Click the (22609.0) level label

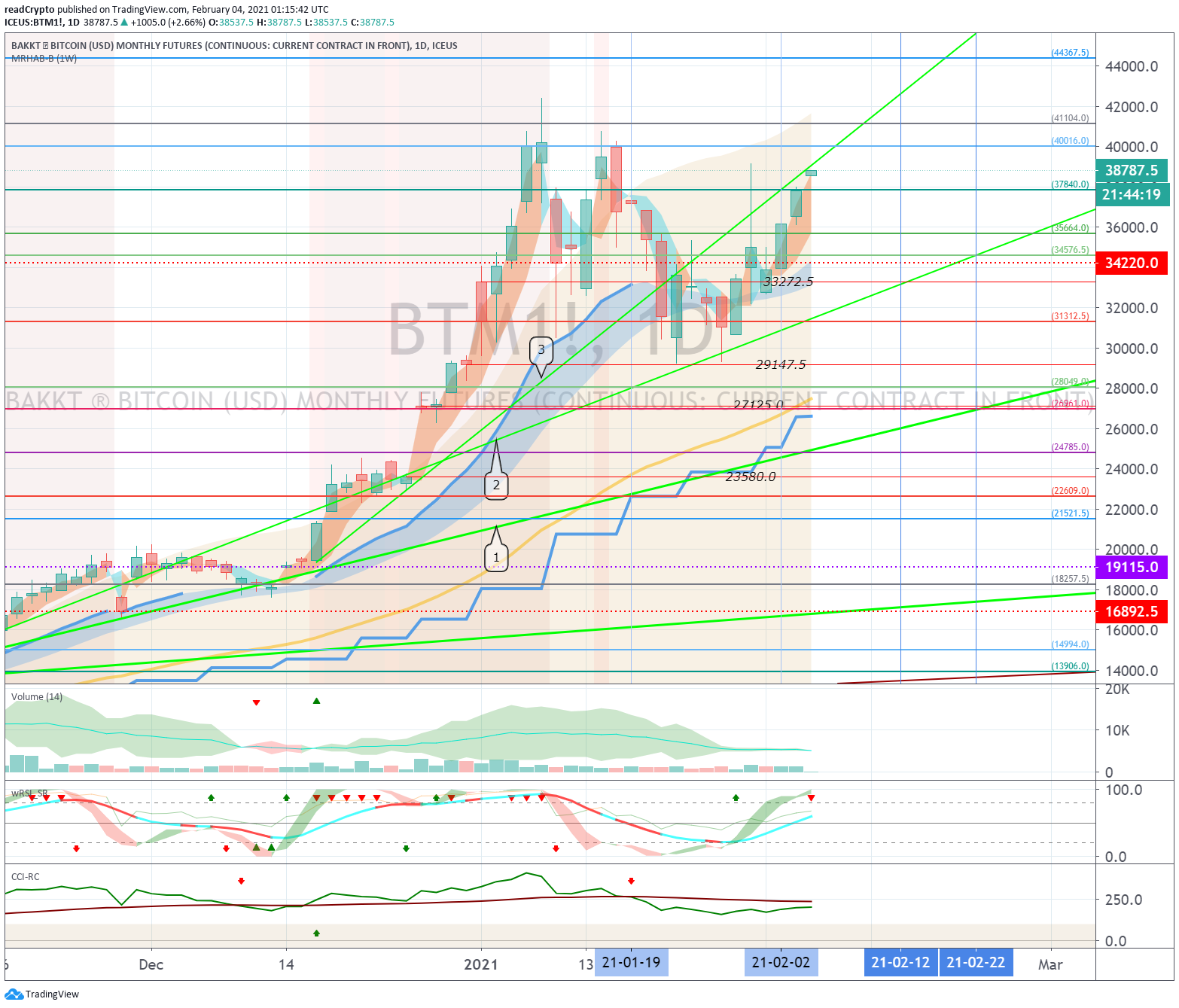1070,491
